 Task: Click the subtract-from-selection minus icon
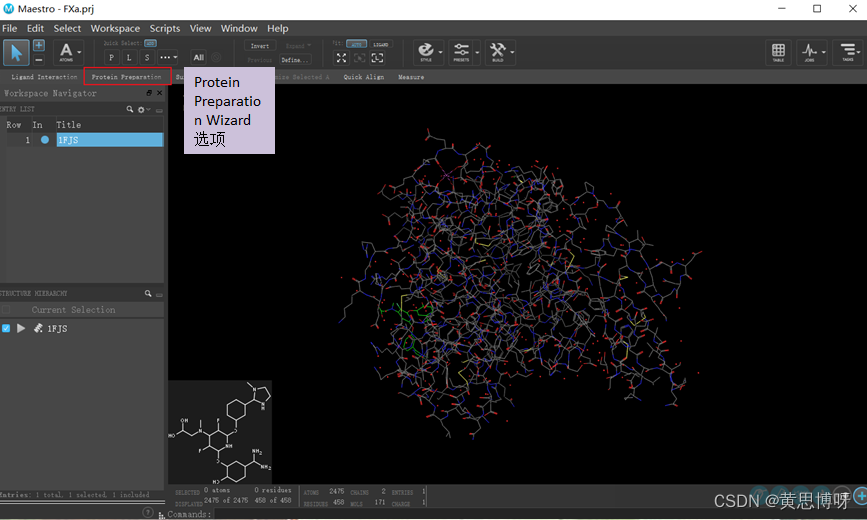point(39,59)
